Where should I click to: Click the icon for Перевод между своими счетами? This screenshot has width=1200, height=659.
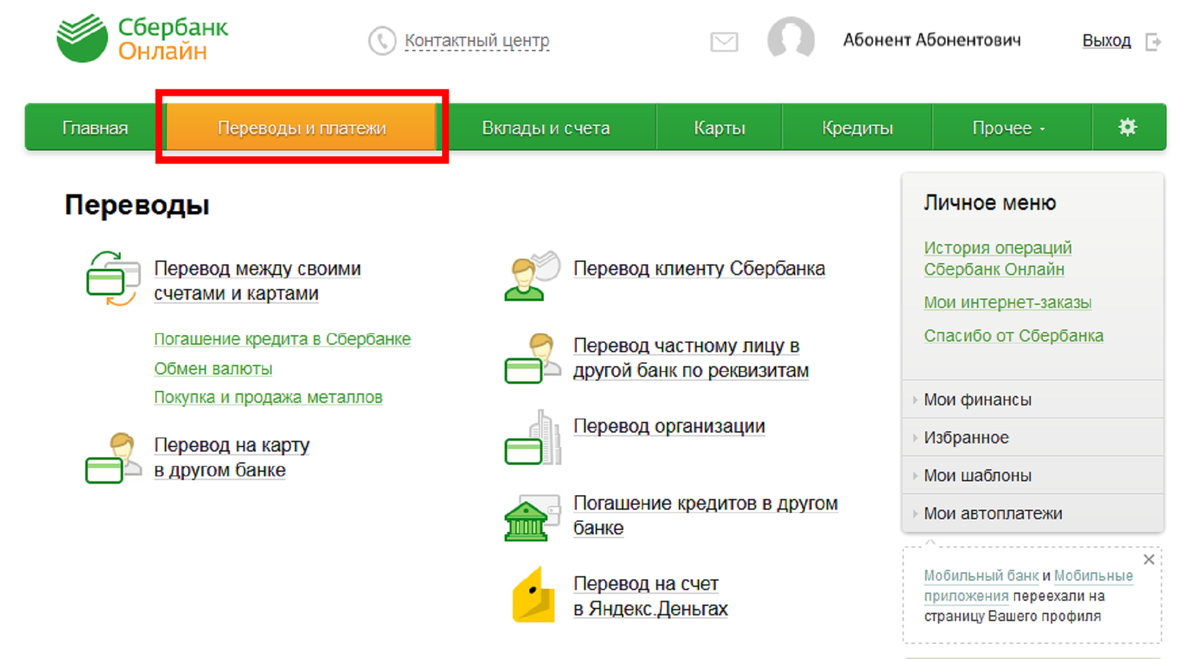click(x=112, y=280)
